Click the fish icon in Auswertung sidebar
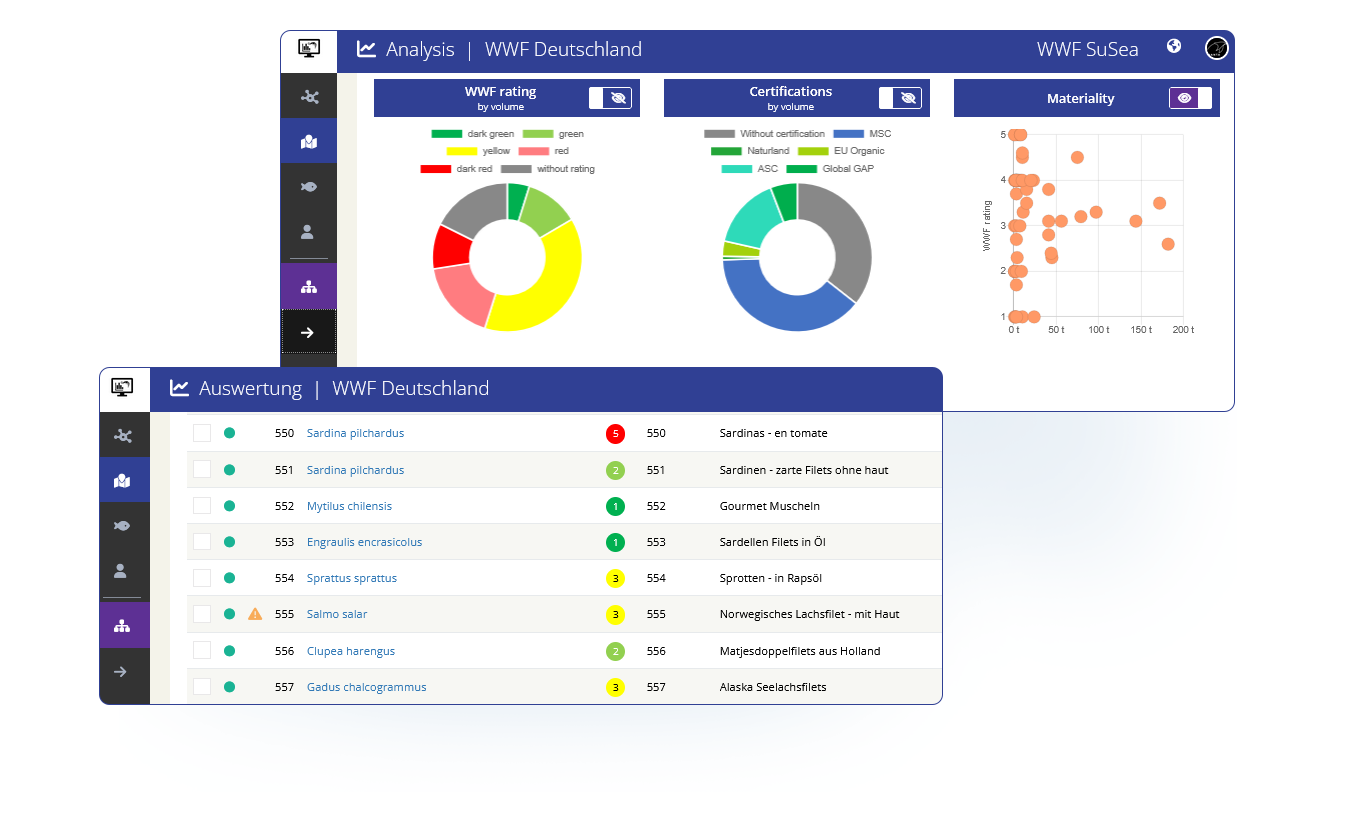The image size is (1356, 826). coord(122,525)
